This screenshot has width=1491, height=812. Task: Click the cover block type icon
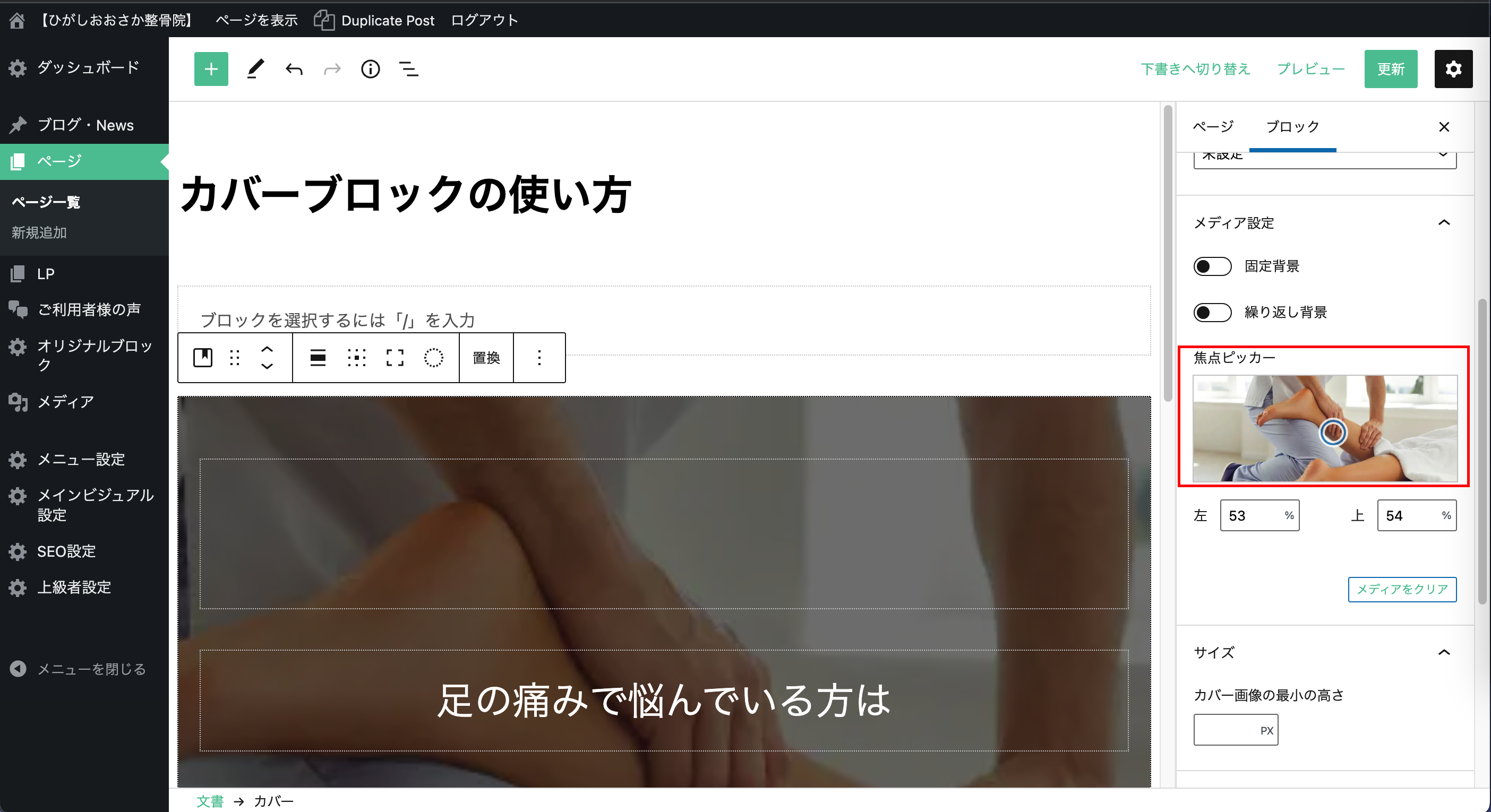[x=203, y=357]
